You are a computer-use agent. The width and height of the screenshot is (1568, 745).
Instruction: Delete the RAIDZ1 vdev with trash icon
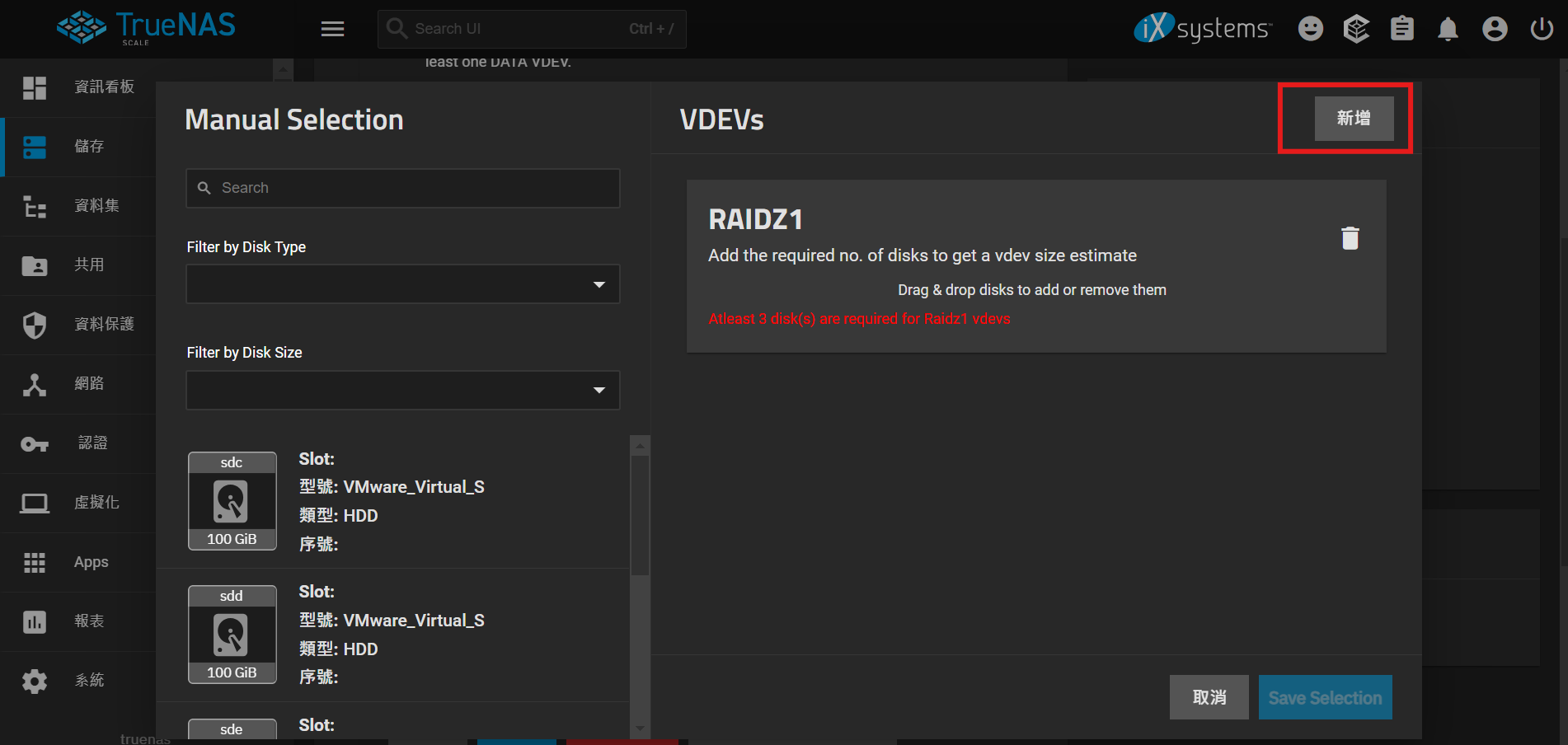pos(1350,238)
